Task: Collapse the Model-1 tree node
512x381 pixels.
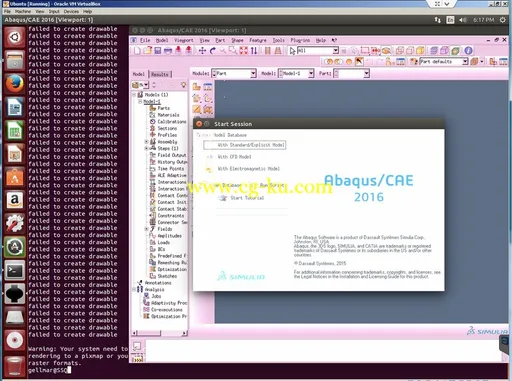Action: (x=140, y=101)
